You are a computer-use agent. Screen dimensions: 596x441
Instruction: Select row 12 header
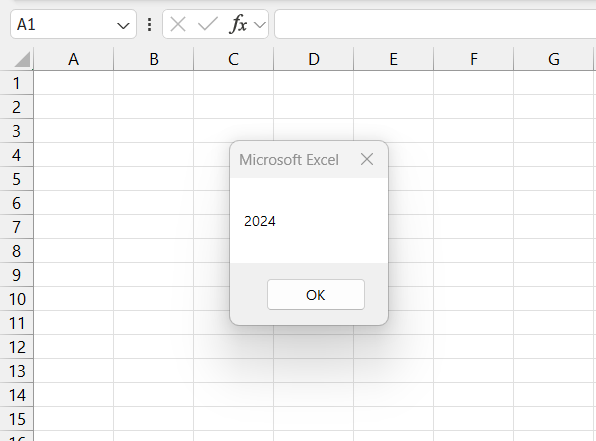coord(16,347)
